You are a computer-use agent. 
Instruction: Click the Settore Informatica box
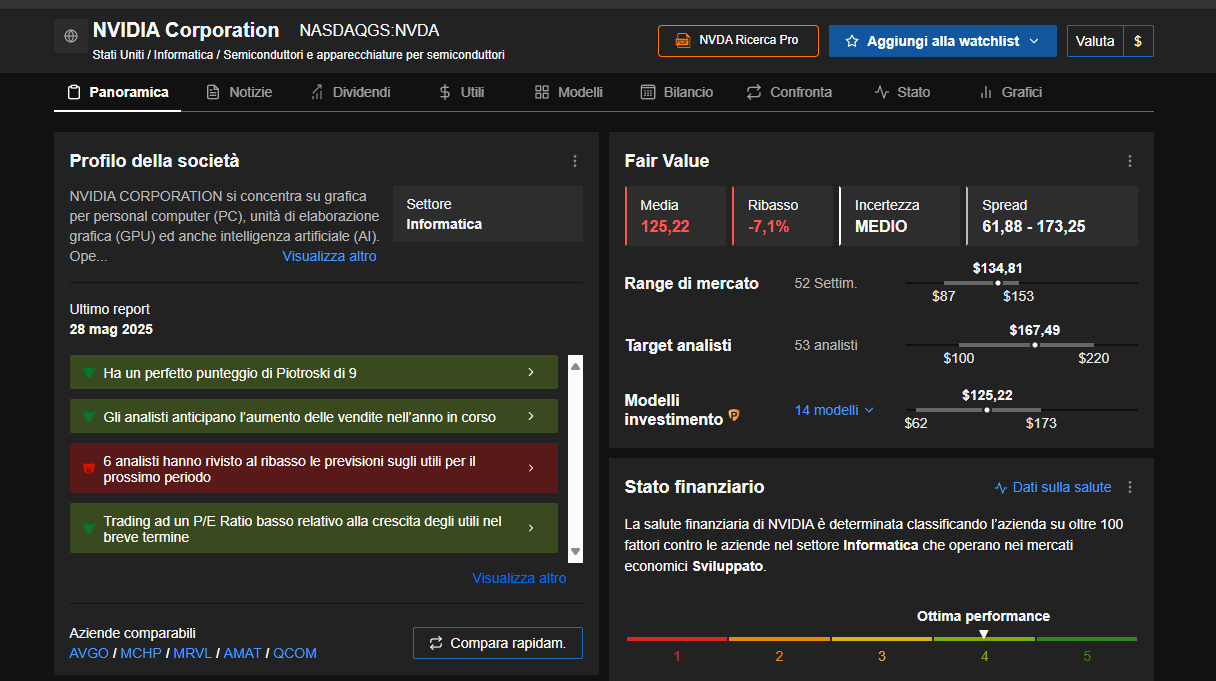(488, 214)
